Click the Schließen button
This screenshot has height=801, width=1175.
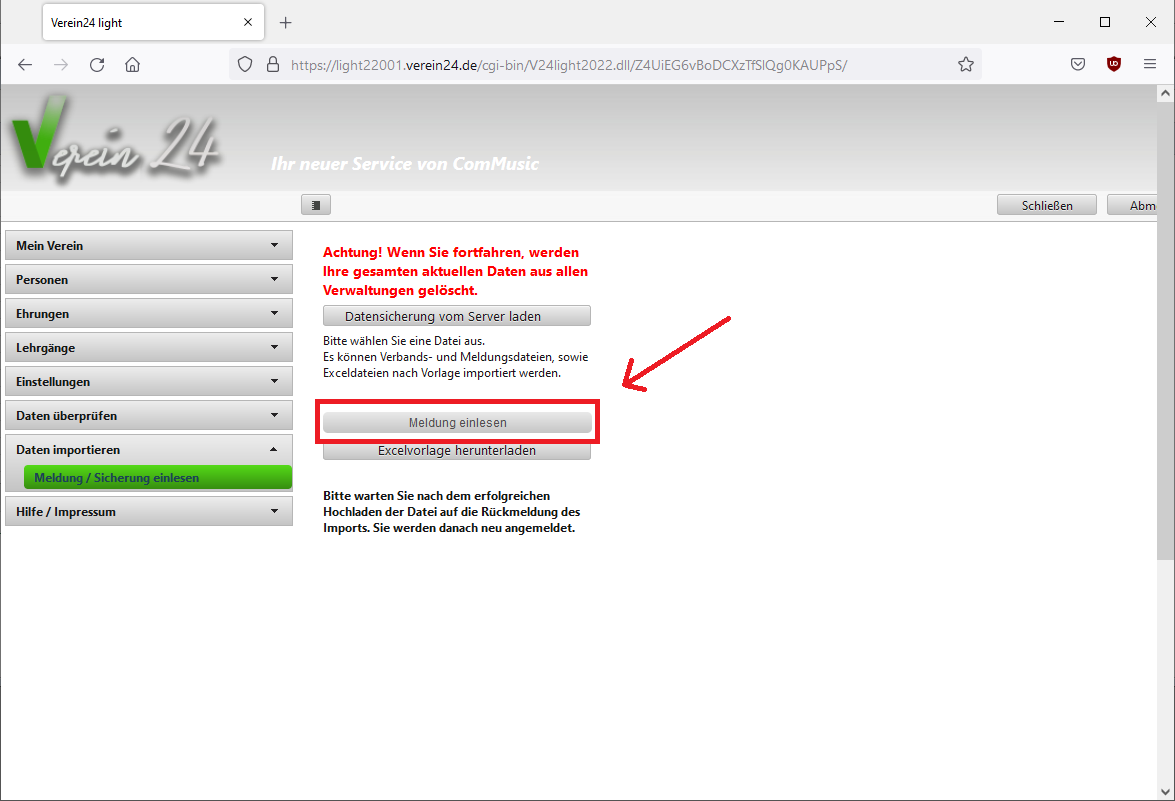(1047, 205)
